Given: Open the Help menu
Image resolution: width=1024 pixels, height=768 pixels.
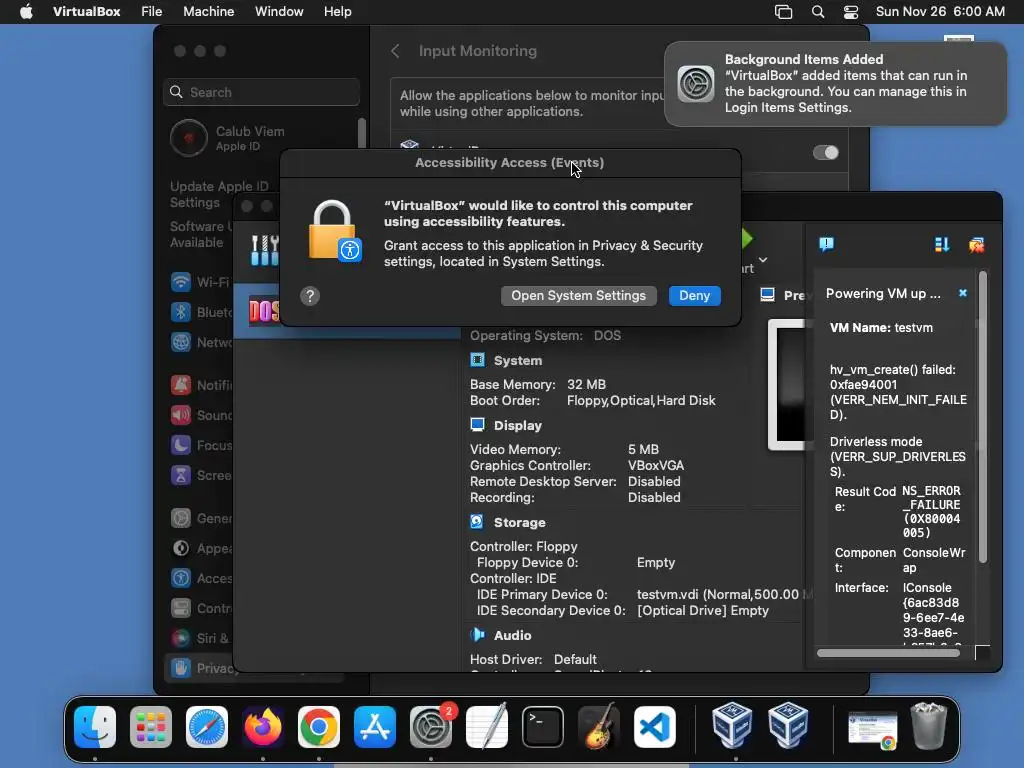Looking at the screenshot, I should coord(338,12).
